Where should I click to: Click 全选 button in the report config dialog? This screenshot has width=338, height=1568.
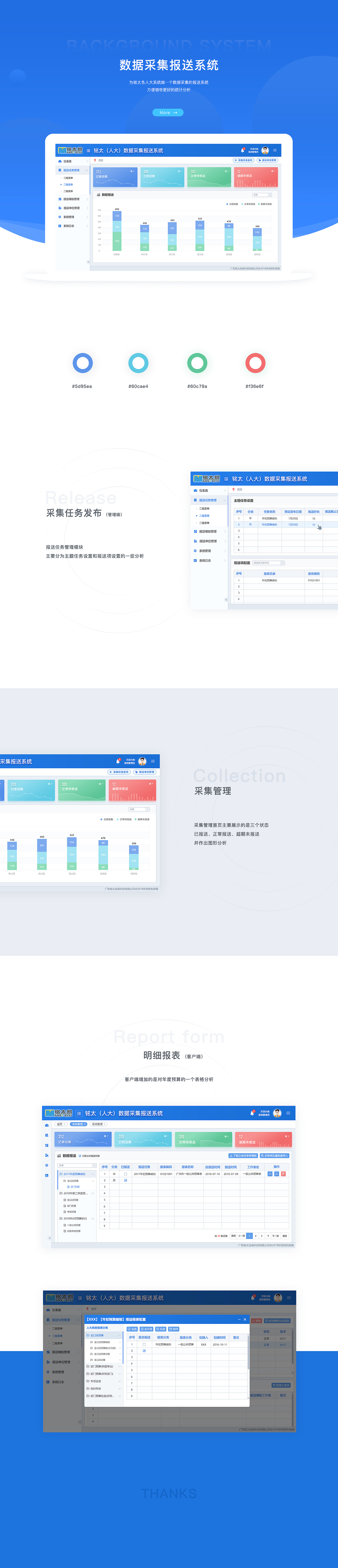point(132,1329)
